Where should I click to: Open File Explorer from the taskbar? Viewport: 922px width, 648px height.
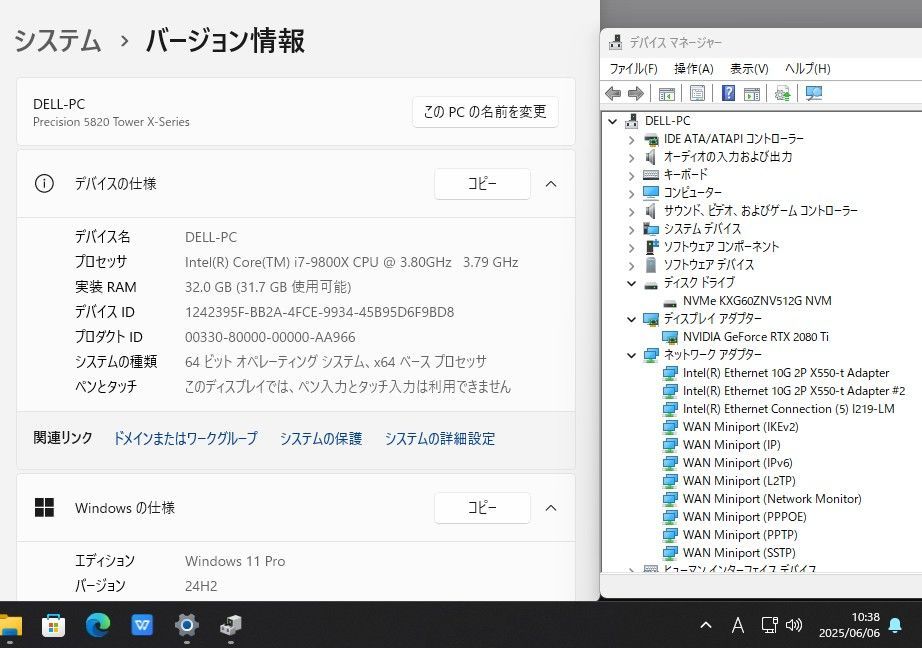(11, 625)
